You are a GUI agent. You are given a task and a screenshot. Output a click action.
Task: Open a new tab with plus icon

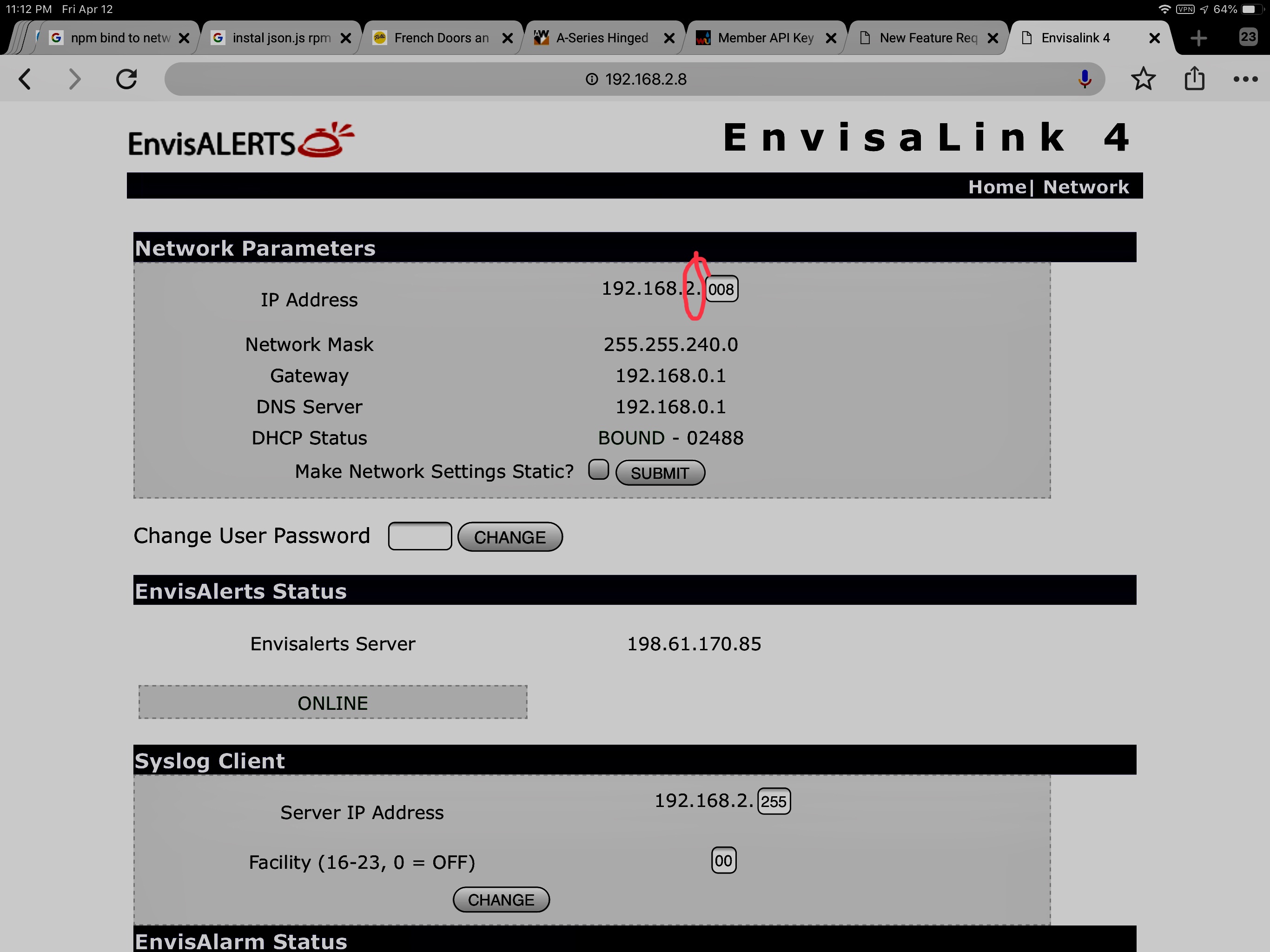1198,38
